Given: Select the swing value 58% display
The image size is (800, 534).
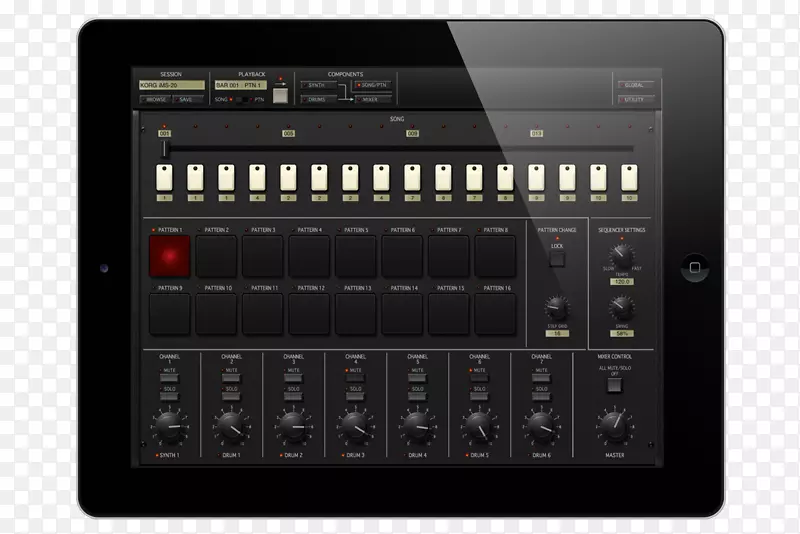Looking at the screenshot, I should coord(622,334).
